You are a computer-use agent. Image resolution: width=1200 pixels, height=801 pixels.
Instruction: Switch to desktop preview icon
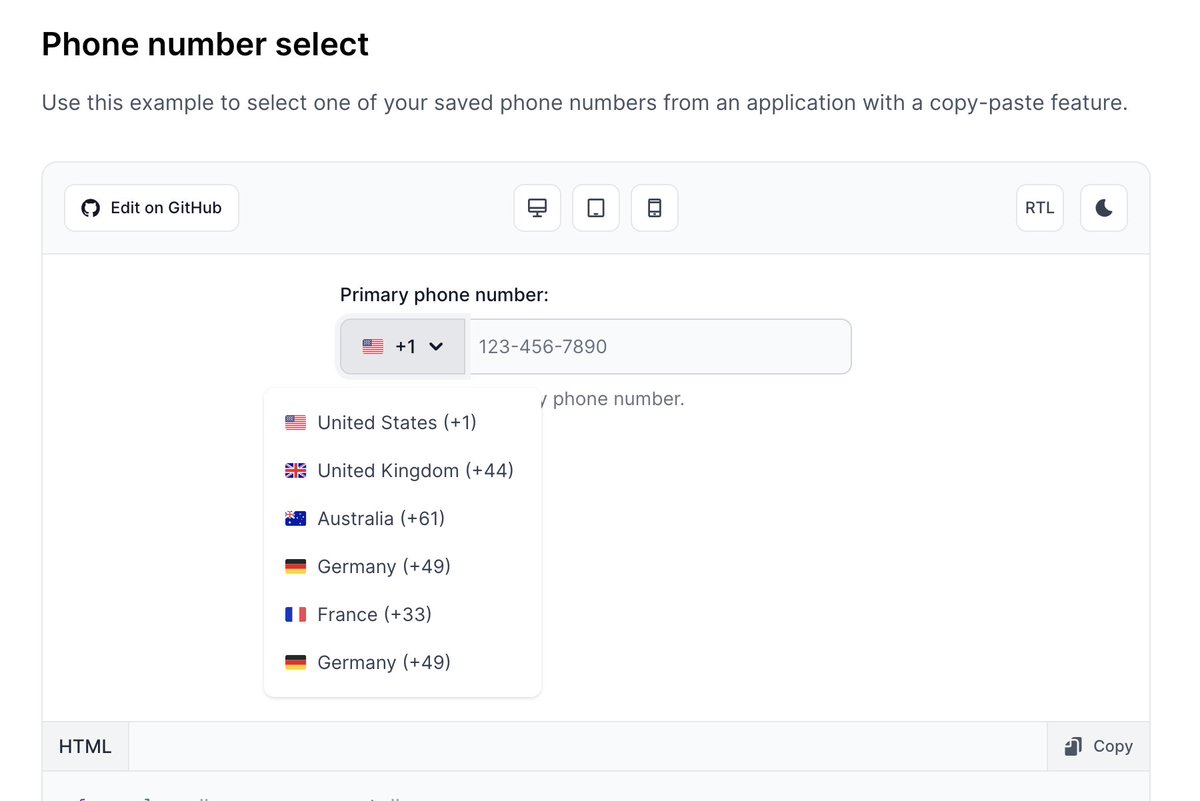click(537, 208)
